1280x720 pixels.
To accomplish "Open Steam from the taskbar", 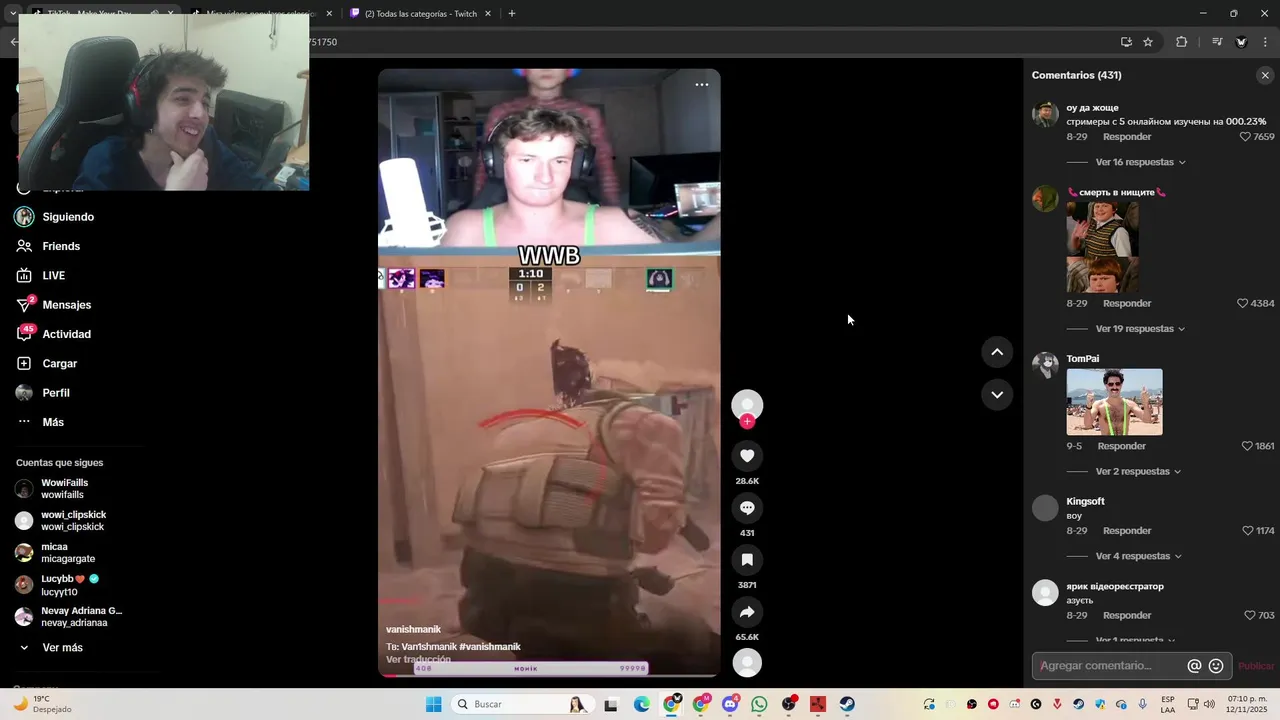I will click(847, 705).
